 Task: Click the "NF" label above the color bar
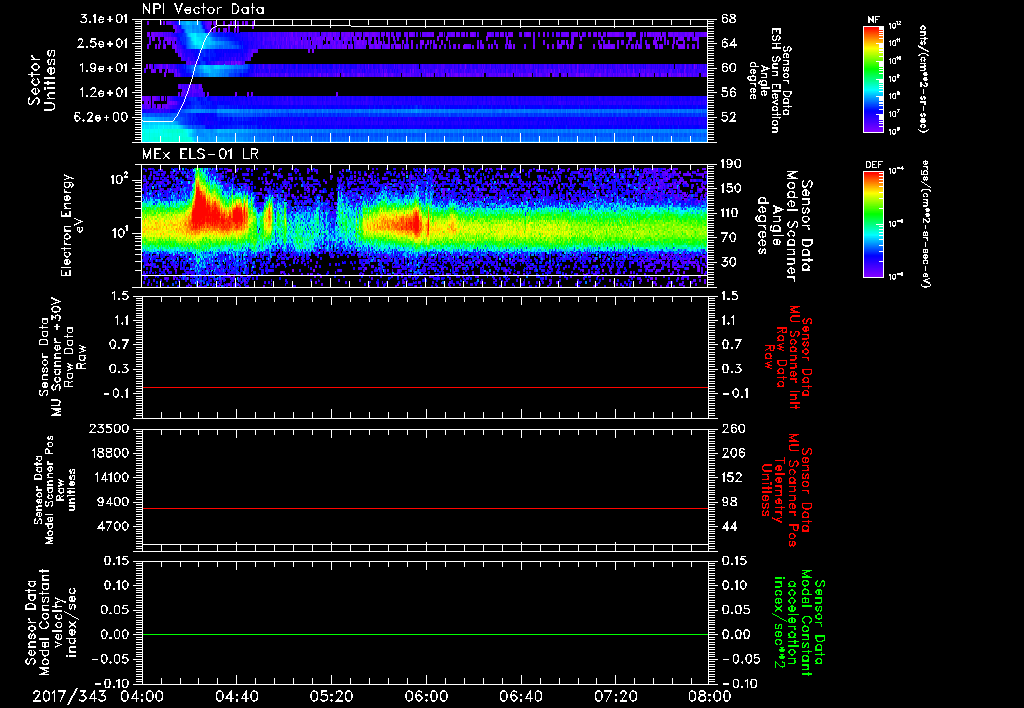pyautogui.click(x=873, y=20)
